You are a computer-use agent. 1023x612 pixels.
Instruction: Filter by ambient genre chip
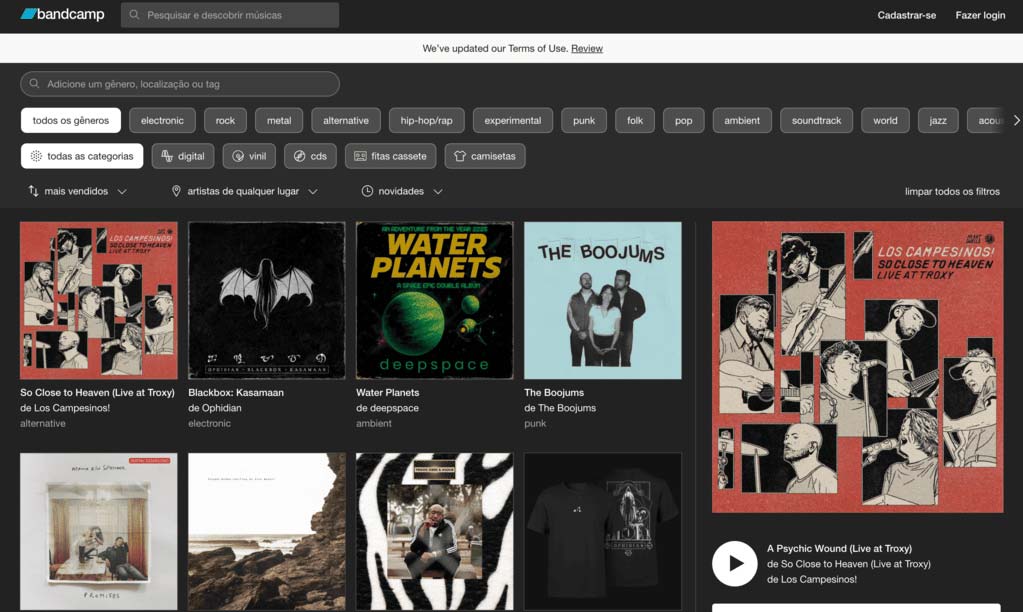[x=742, y=120]
